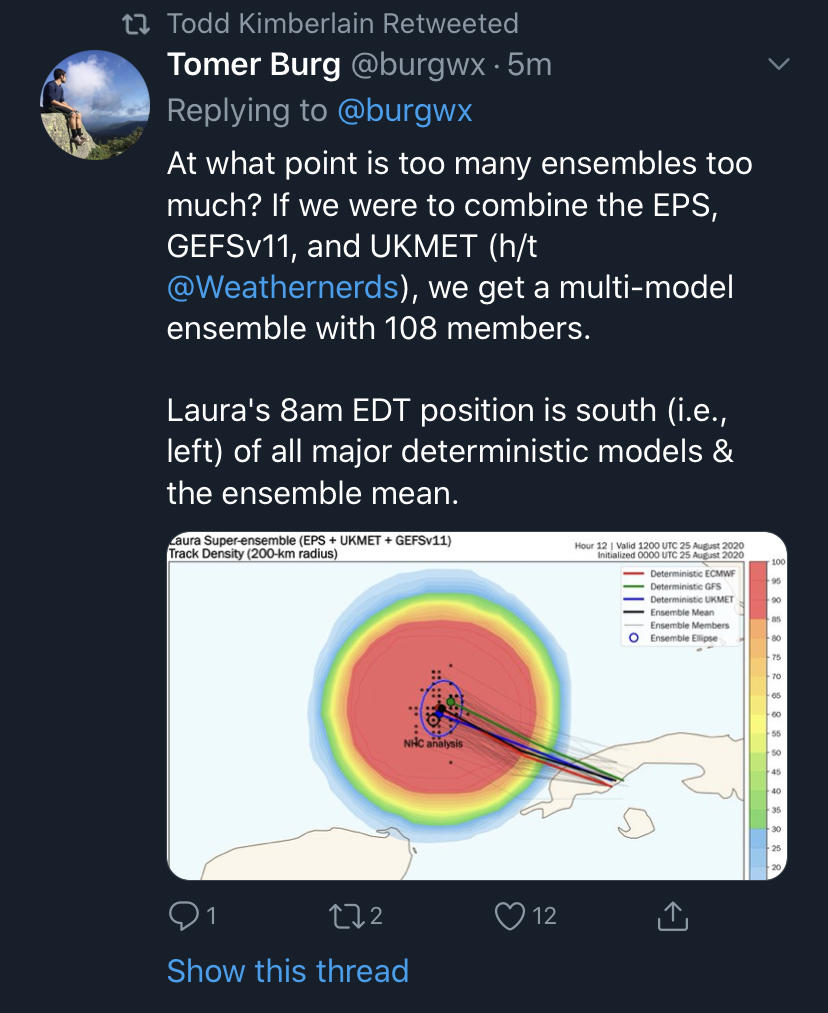
Task: Tap the retweet arrows icon below tweet
Action: [345, 914]
